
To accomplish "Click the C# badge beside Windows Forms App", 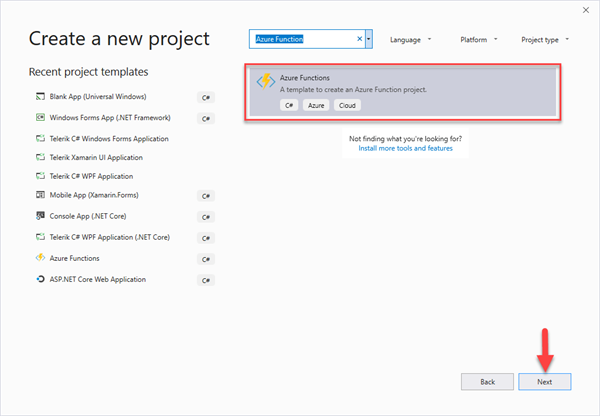I will [206, 119].
